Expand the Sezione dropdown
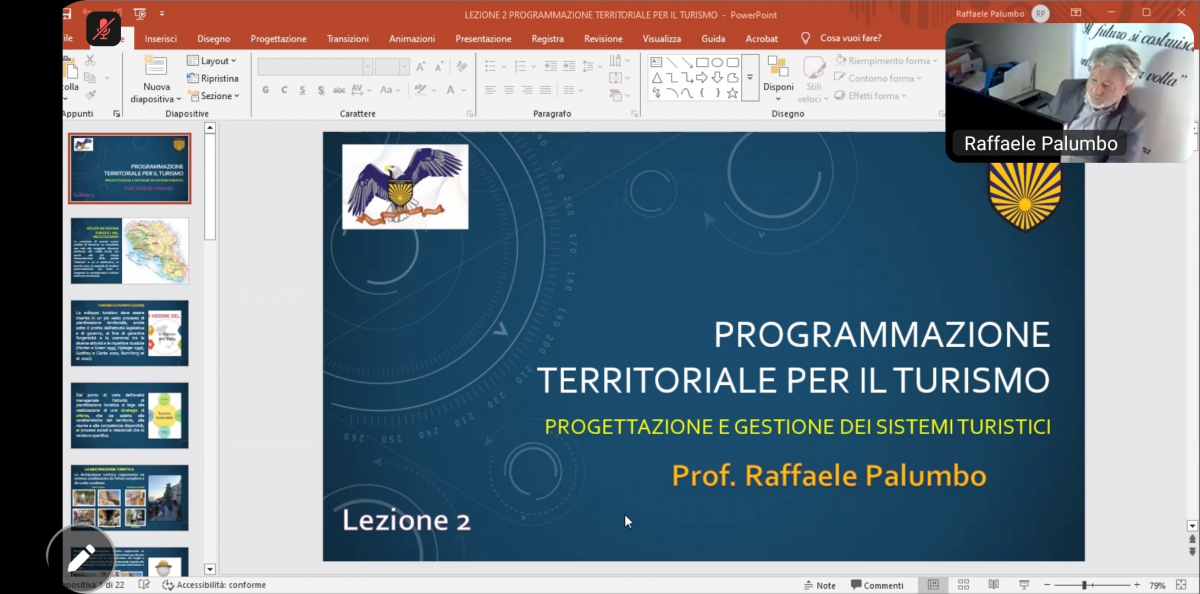Viewport: 1200px width, 594px height. [x=213, y=96]
